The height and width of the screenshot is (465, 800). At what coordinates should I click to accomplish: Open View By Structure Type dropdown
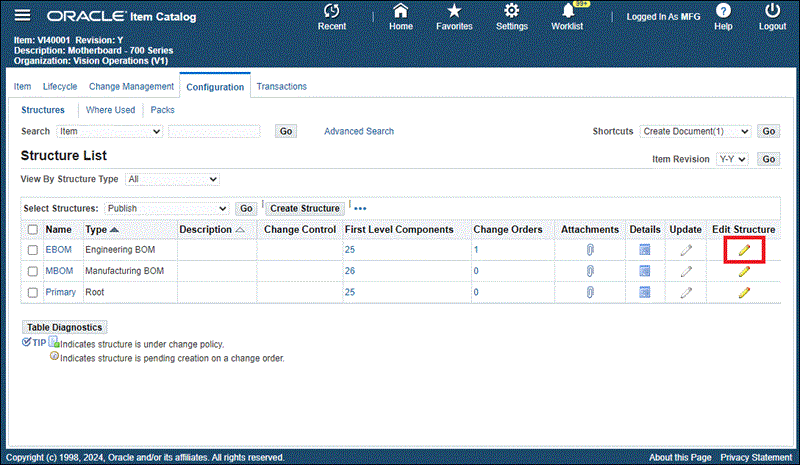172,179
